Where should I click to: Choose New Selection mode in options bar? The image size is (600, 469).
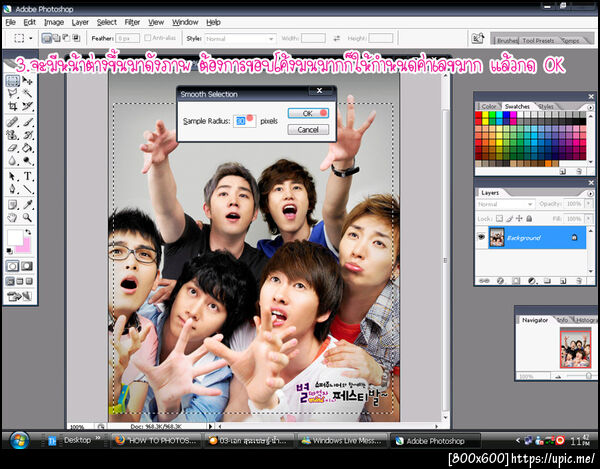46,38
